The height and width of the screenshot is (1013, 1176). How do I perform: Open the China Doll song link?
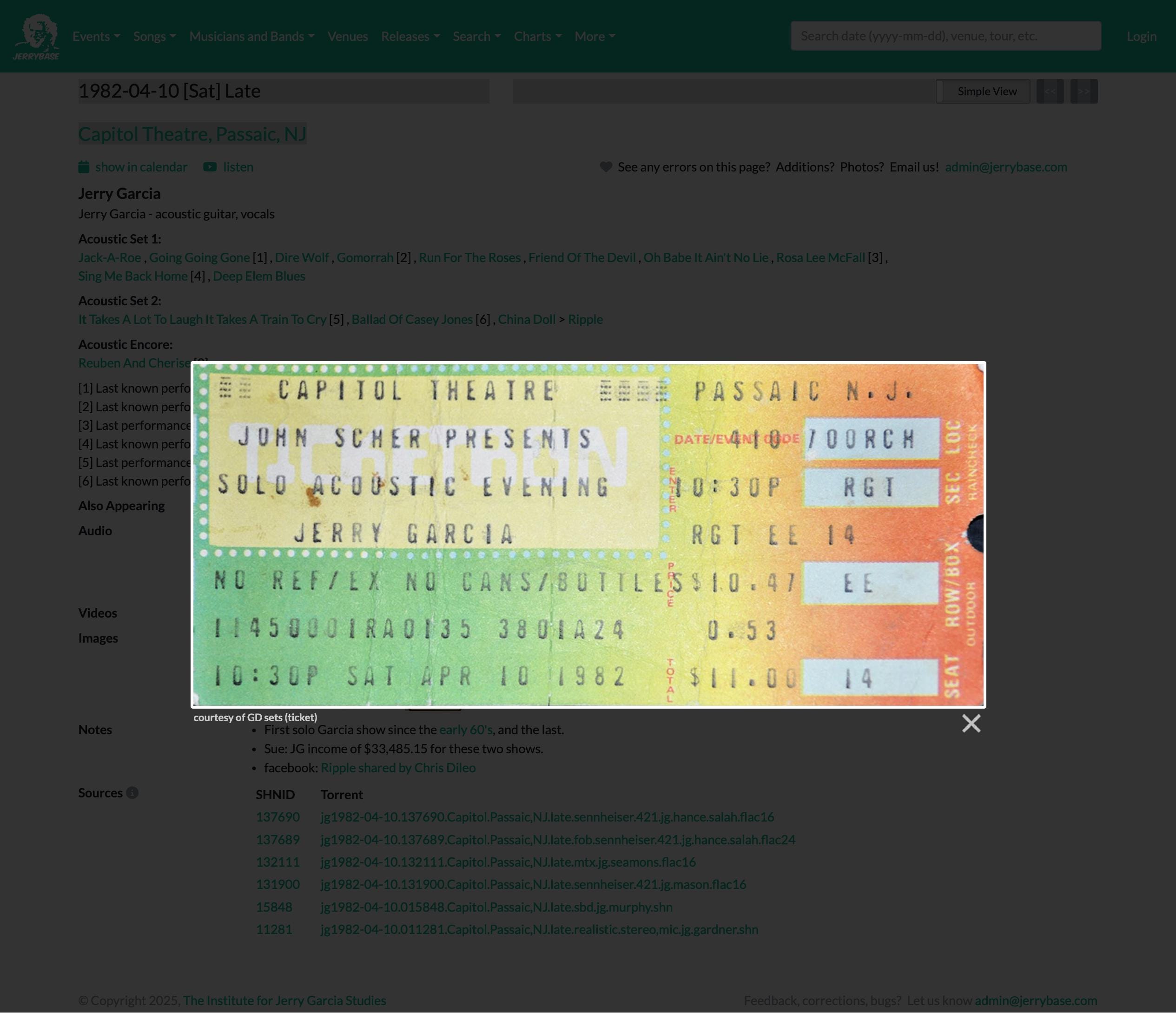[x=527, y=319]
